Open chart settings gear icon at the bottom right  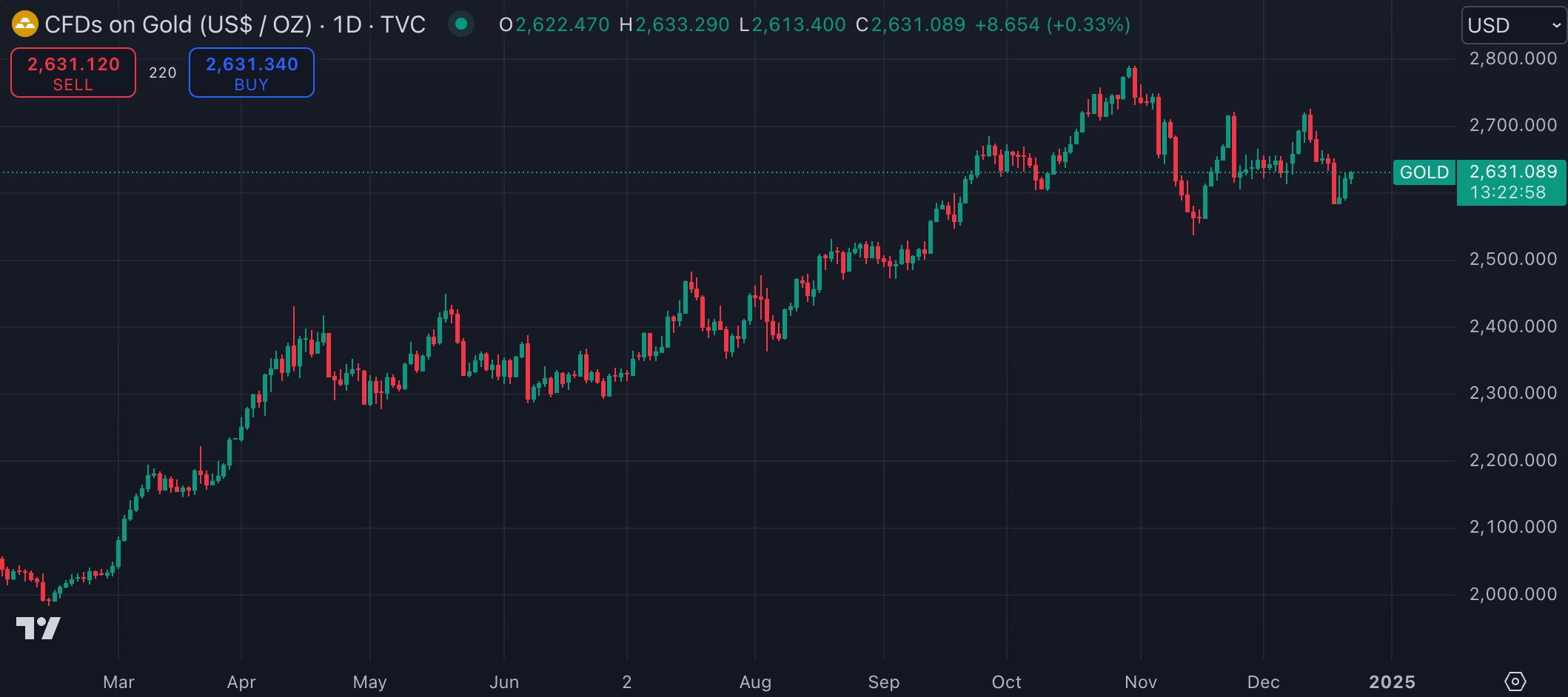tap(1515, 681)
